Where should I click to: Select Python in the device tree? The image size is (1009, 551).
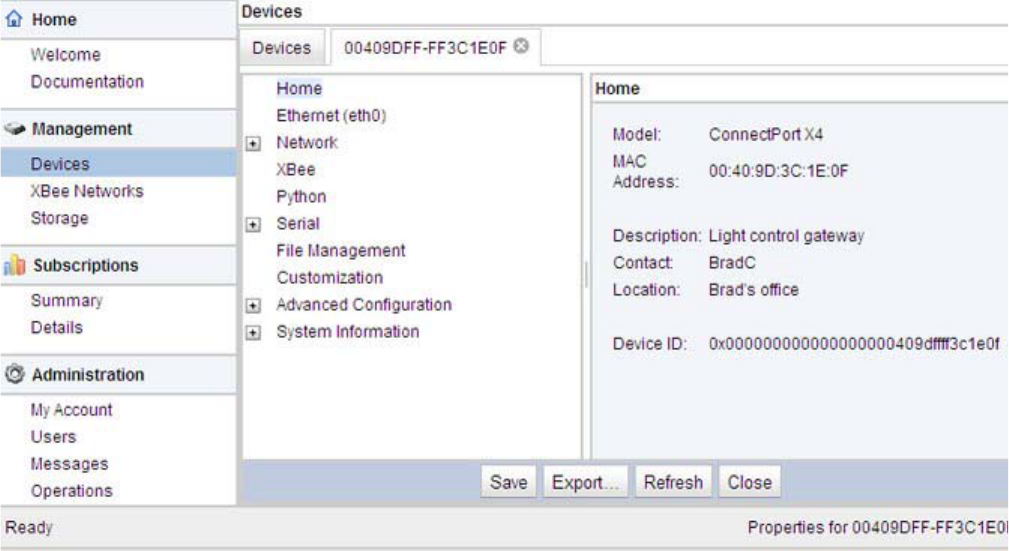tap(301, 197)
